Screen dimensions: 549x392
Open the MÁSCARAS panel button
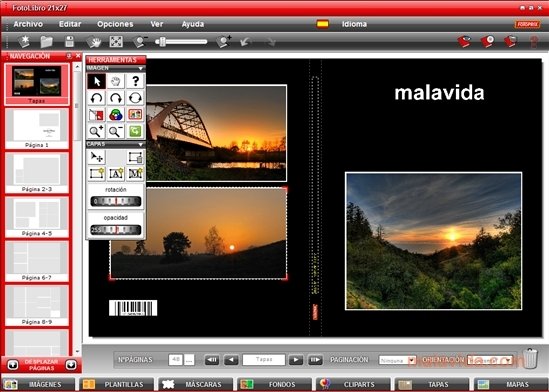pyautogui.click(x=195, y=384)
